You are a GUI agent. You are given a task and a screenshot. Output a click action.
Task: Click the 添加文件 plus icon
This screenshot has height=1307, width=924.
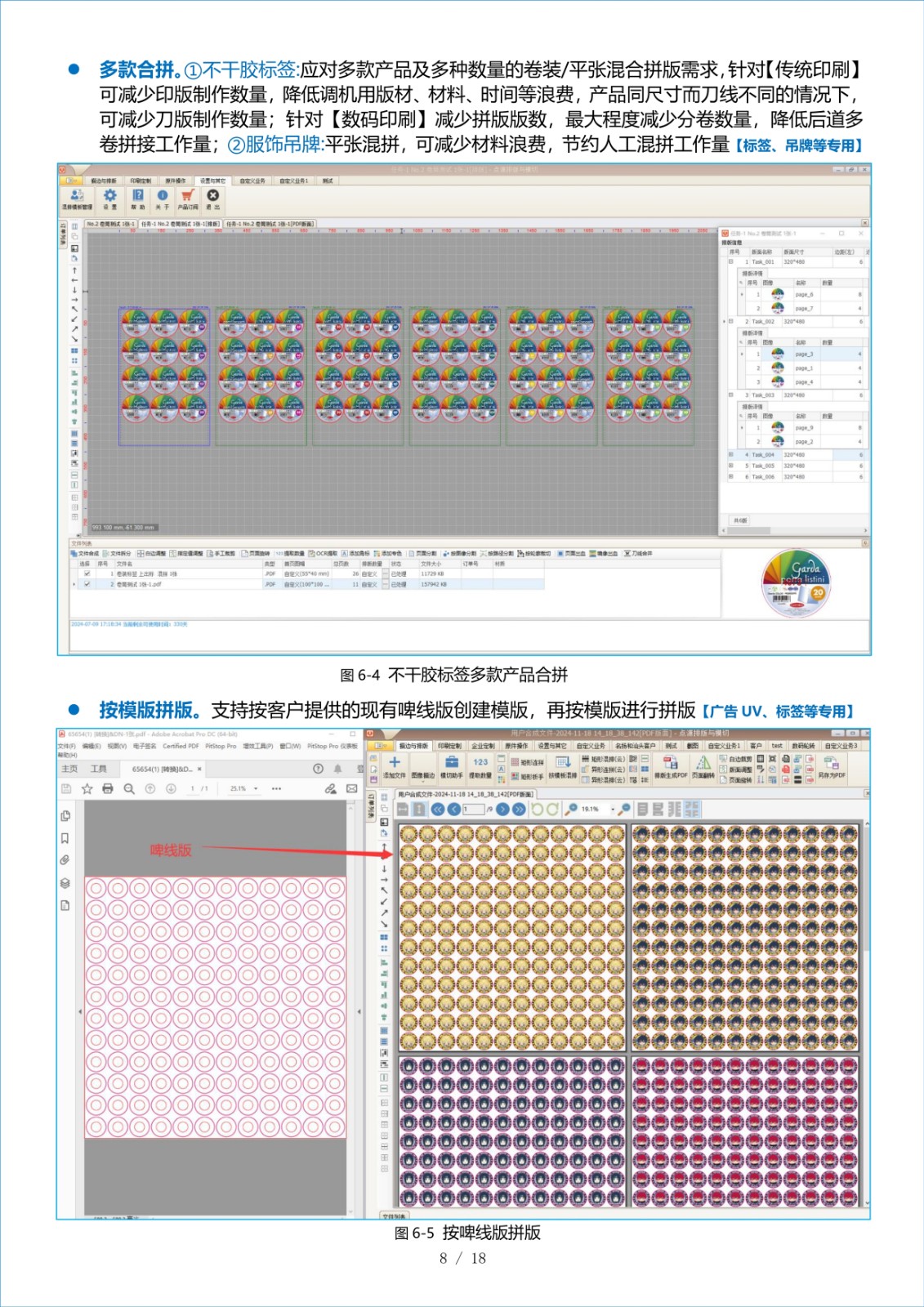click(x=394, y=763)
